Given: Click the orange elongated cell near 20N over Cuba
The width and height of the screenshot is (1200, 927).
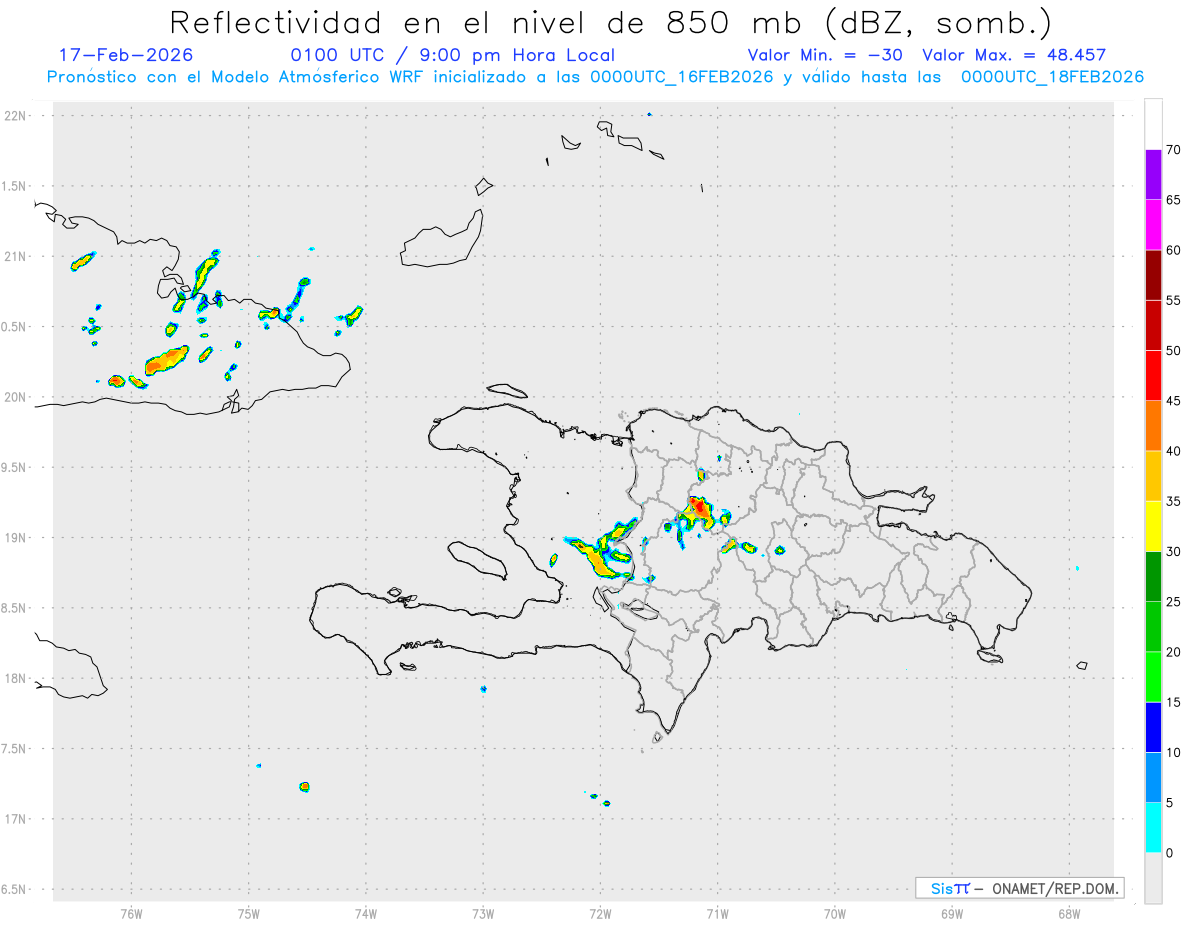Looking at the screenshot, I should click(x=165, y=360).
